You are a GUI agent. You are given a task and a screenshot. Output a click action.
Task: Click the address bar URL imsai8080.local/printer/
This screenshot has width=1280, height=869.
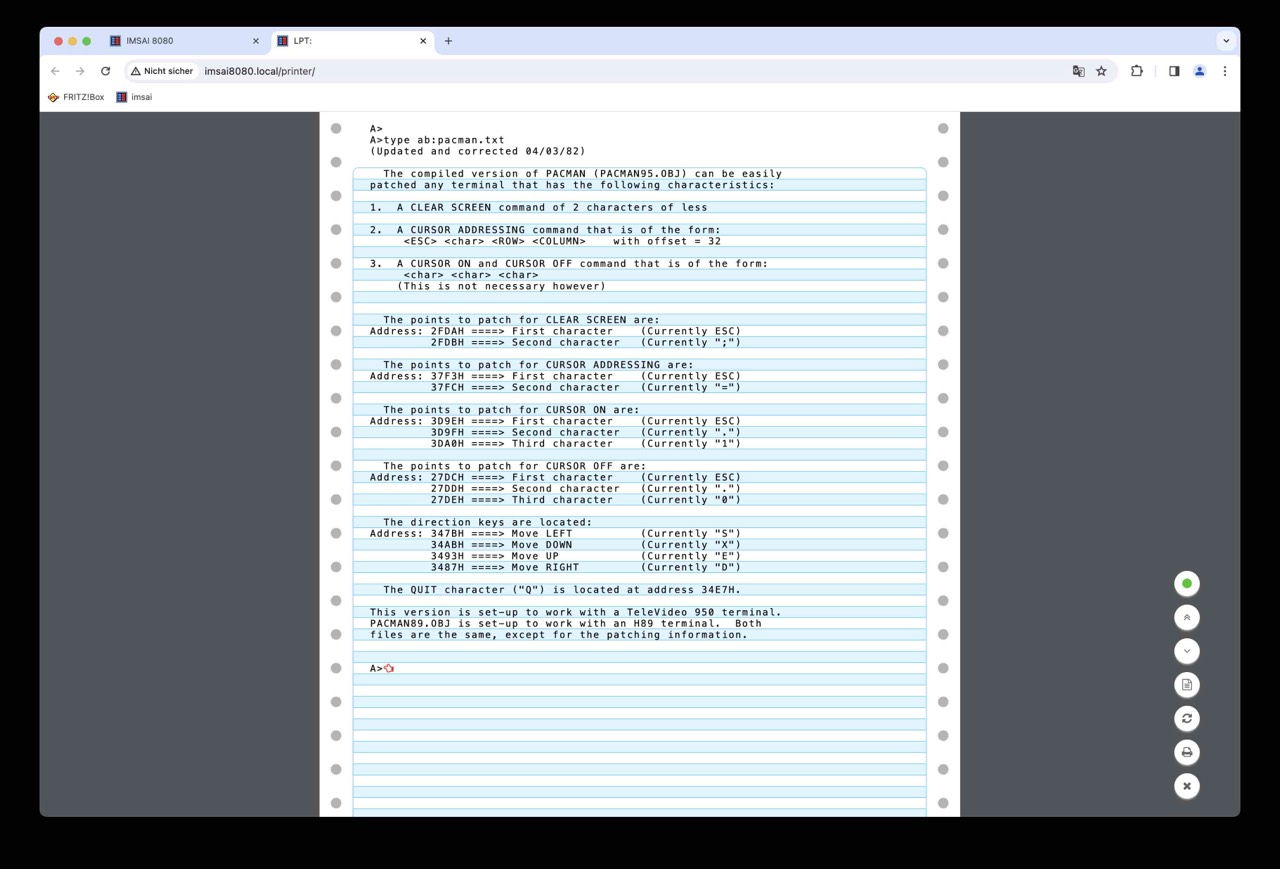(260, 71)
